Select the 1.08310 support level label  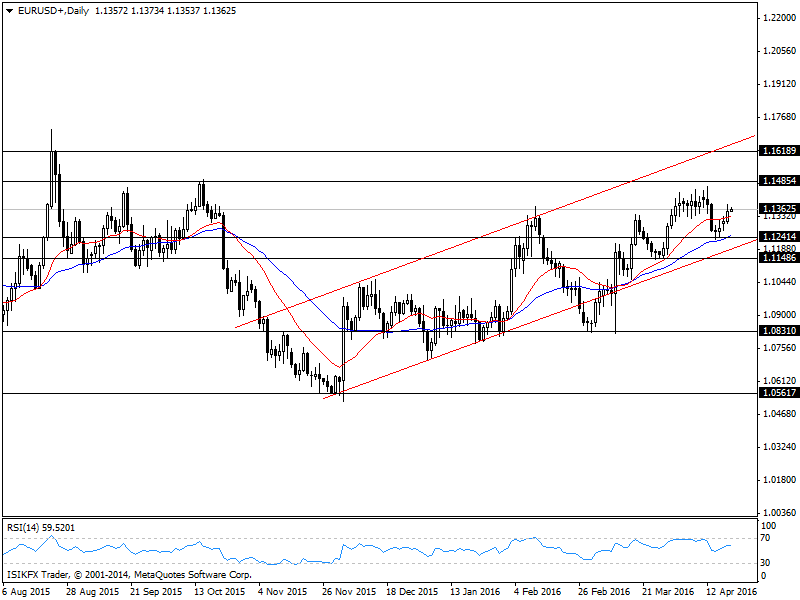(779, 331)
